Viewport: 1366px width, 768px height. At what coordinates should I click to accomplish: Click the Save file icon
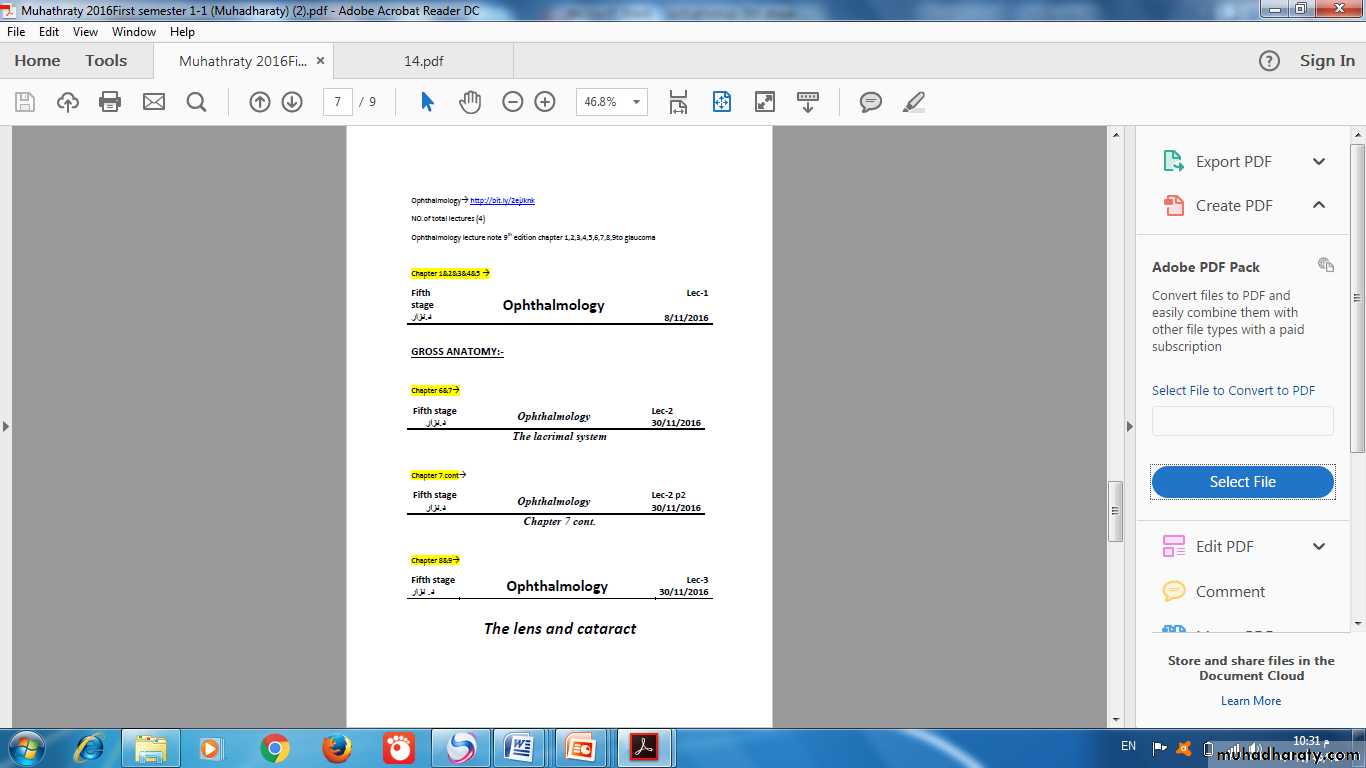(25, 102)
